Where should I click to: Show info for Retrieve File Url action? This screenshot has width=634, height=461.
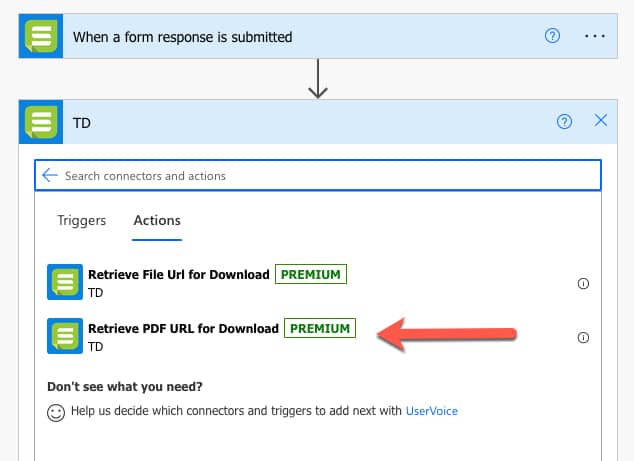coord(583,283)
